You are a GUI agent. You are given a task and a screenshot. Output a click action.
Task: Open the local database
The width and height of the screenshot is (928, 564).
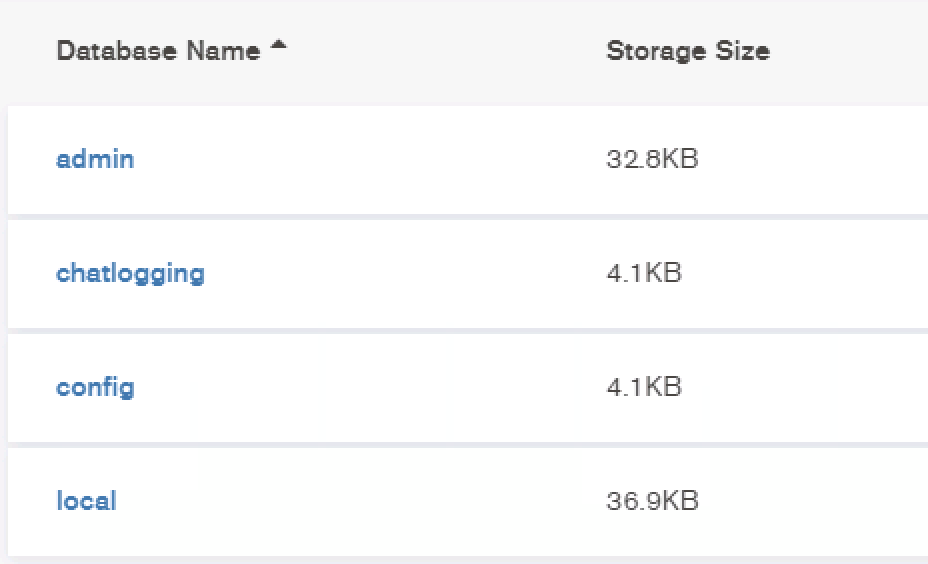coord(86,501)
